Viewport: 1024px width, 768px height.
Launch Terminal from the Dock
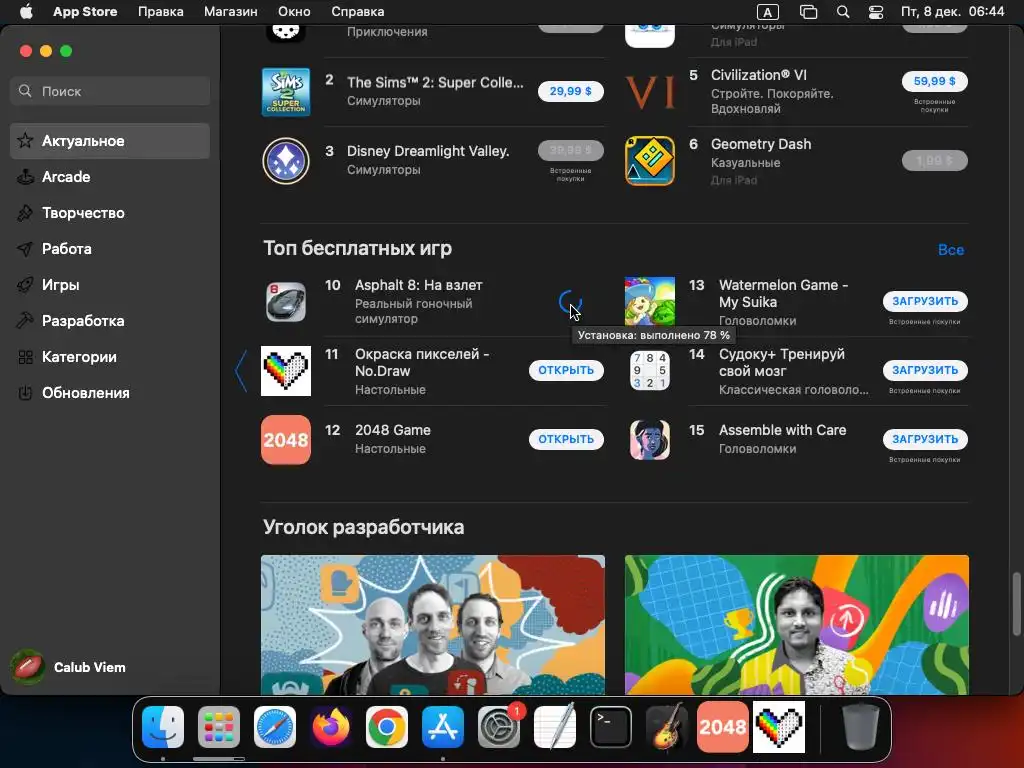click(611, 727)
